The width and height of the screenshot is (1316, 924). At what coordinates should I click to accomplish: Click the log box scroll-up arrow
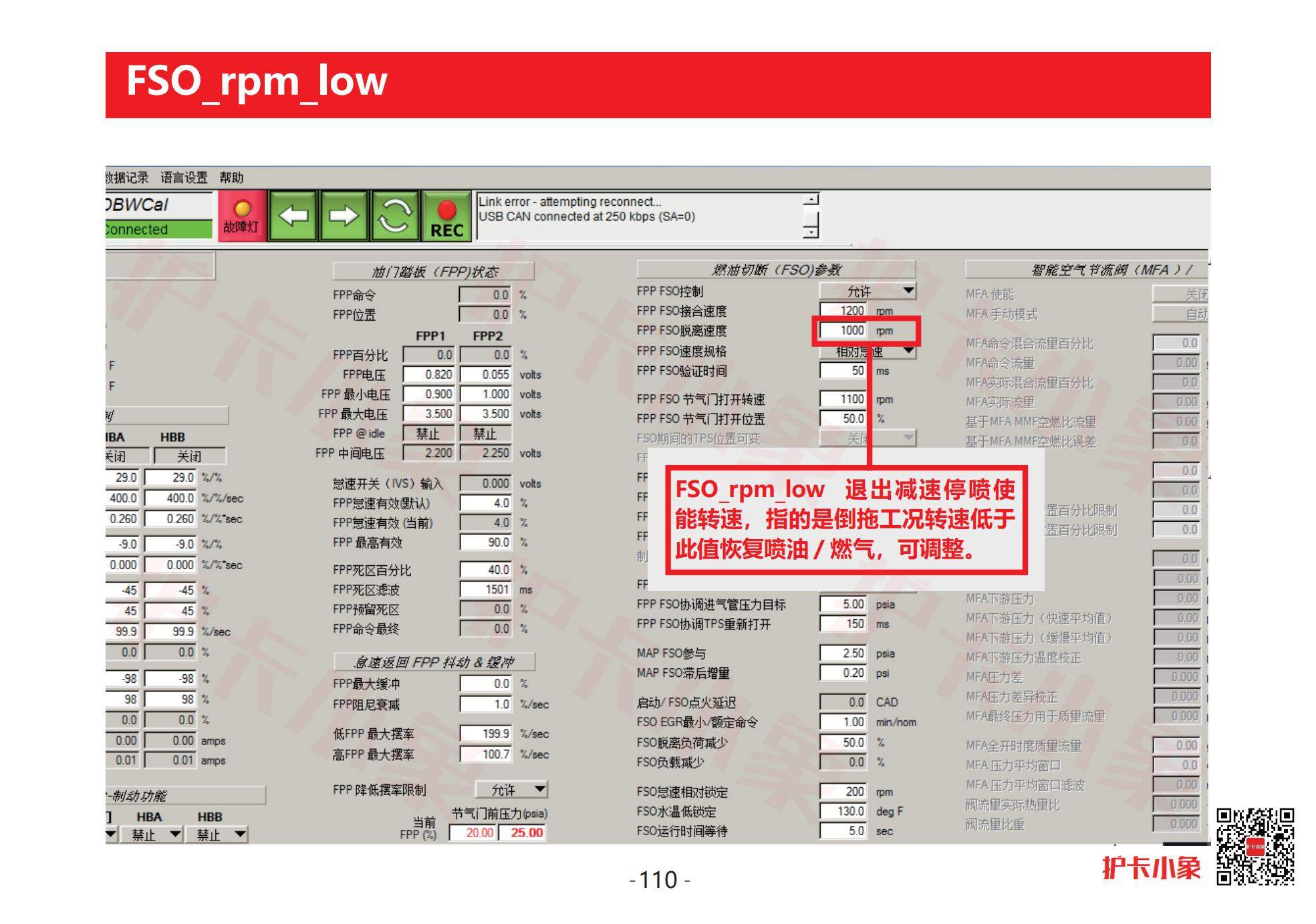(x=810, y=199)
